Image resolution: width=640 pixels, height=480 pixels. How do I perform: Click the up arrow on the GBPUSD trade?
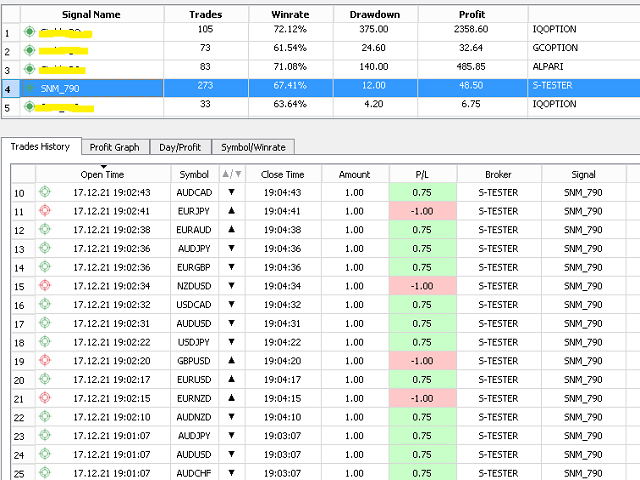(x=231, y=361)
